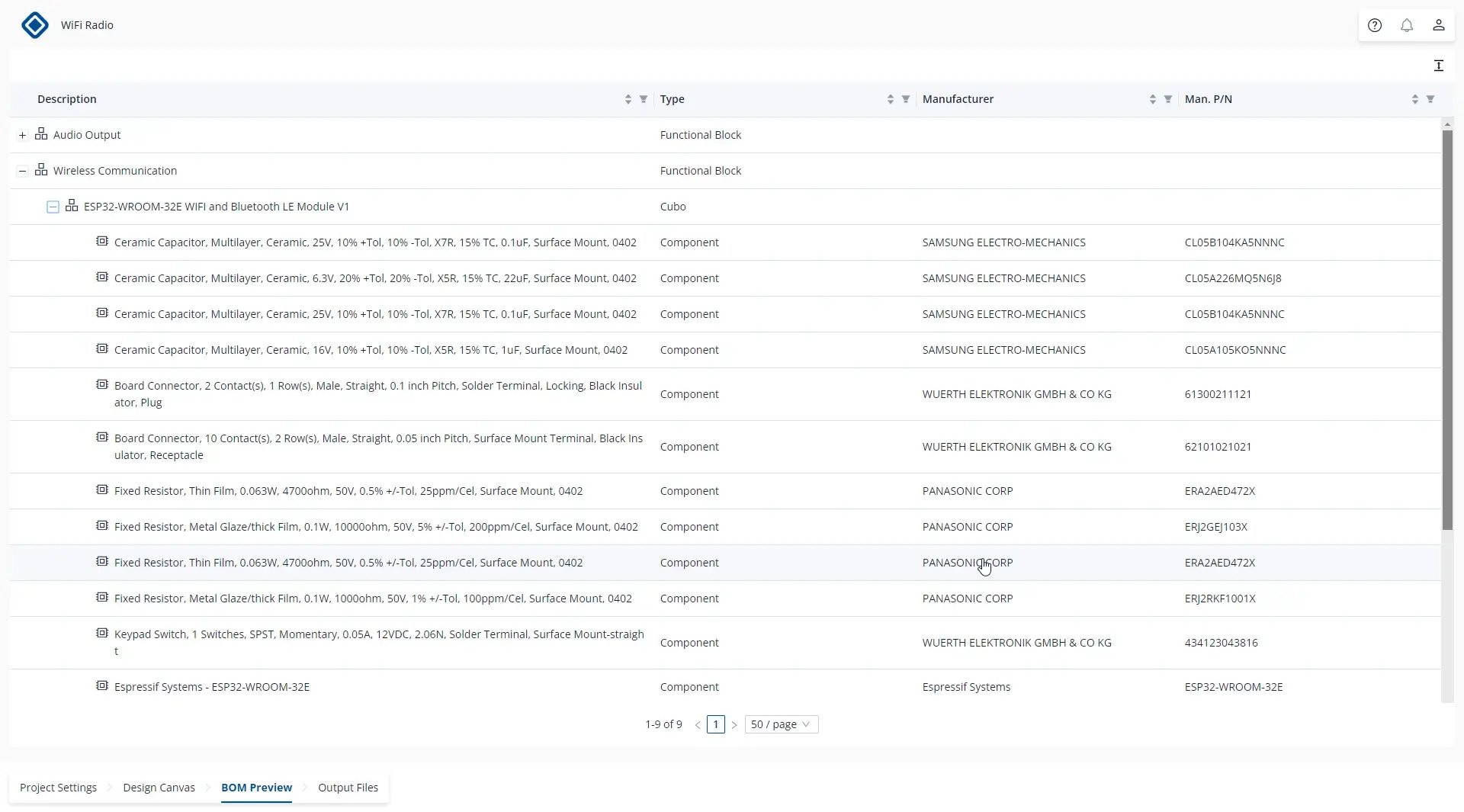The width and height of the screenshot is (1464, 812).
Task: Filter the Type column
Action: tap(905, 99)
